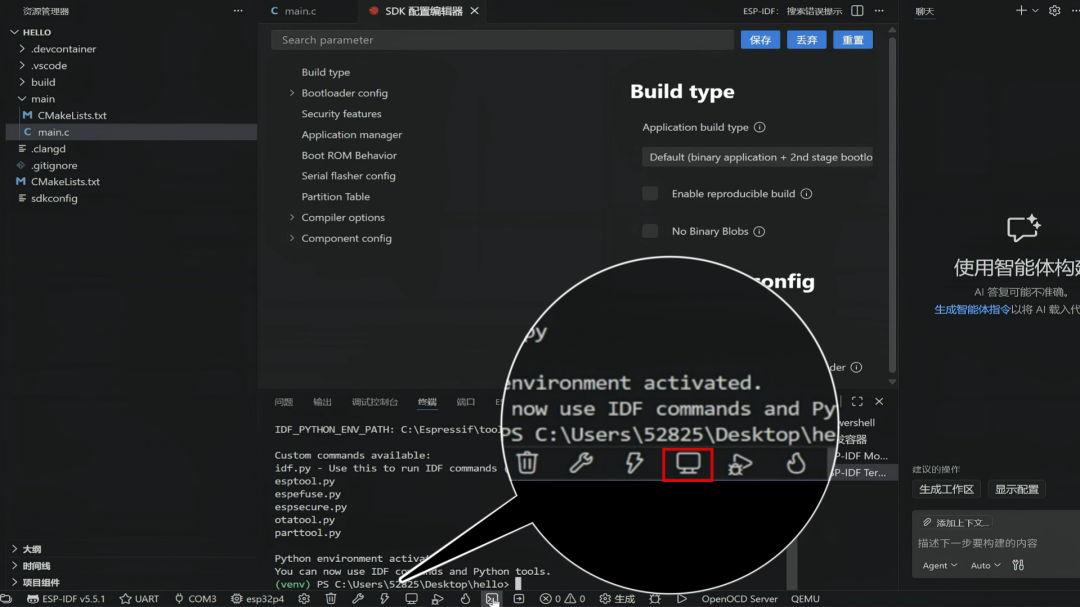
Task: Click the 丢弃 button
Action: coord(807,40)
